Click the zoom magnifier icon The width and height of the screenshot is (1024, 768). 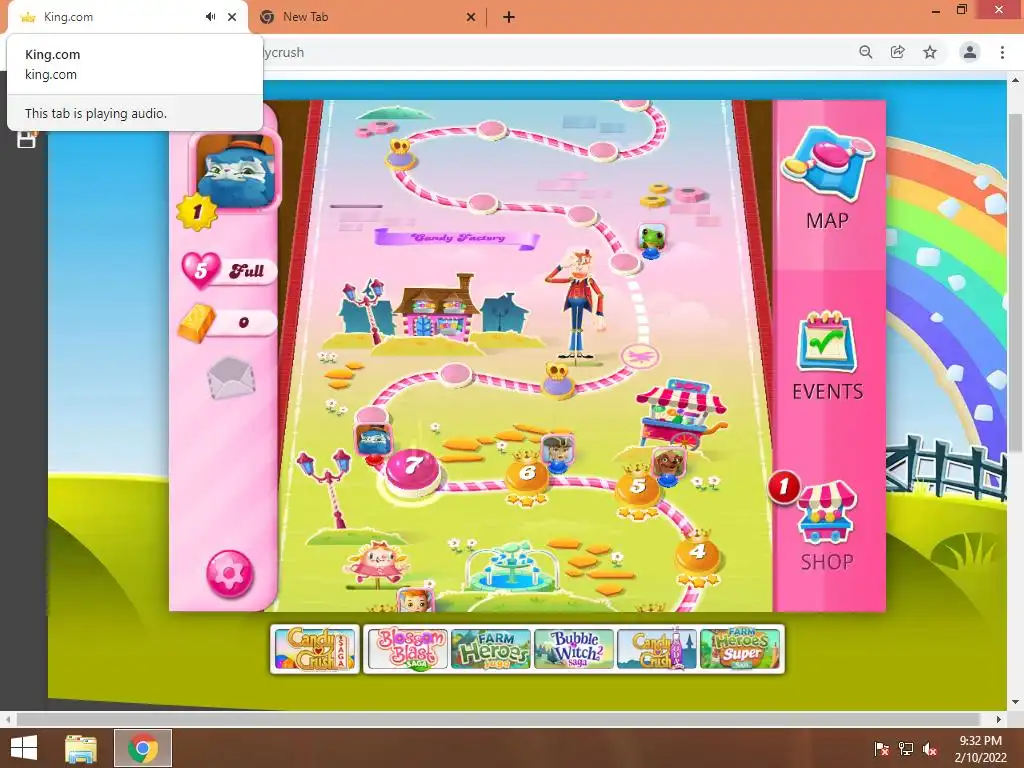[866, 52]
